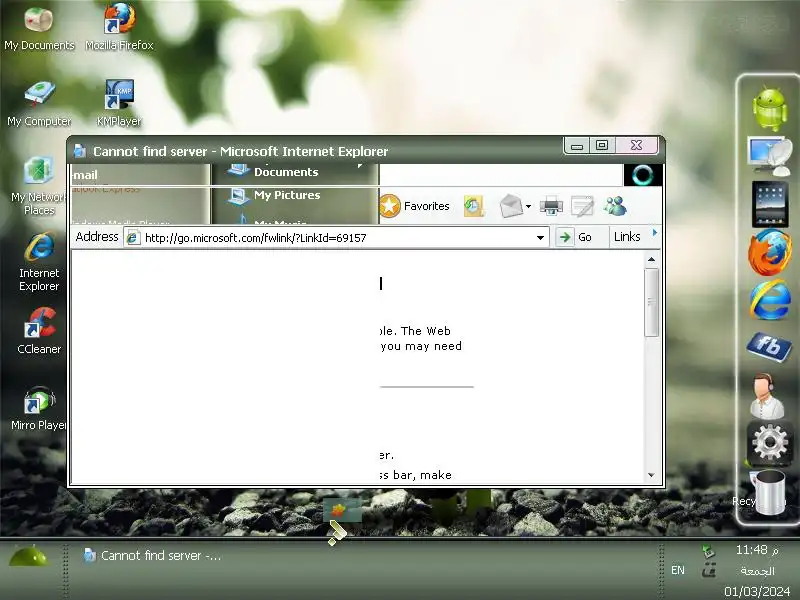This screenshot has width=800, height=600.
Task: Minimize the Internet Explorer window
Action: click(577, 145)
